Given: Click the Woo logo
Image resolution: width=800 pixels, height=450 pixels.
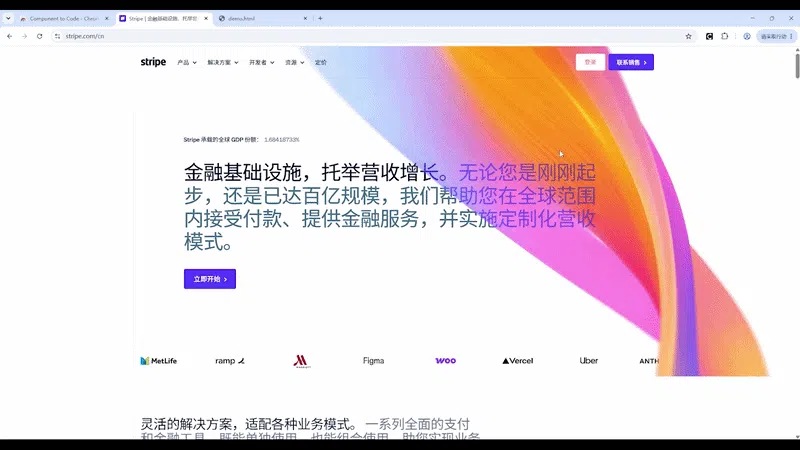Looking at the screenshot, I should click(445, 361).
